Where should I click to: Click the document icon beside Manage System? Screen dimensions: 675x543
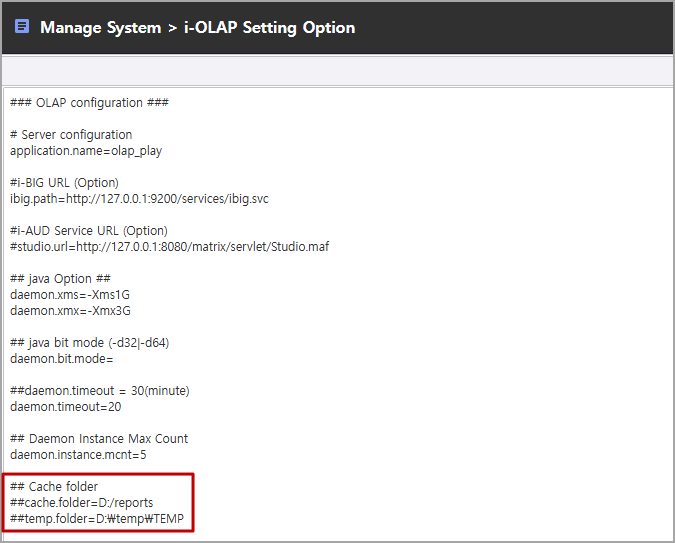[22, 26]
